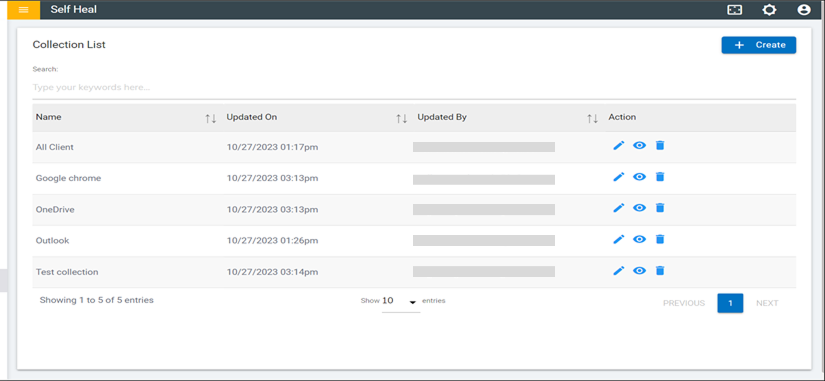Open the hamburger navigation menu
825x381 pixels.
coord(24,10)
